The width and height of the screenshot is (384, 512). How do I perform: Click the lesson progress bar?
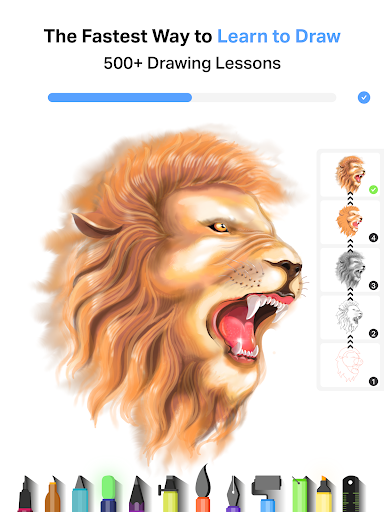point(192,97)
